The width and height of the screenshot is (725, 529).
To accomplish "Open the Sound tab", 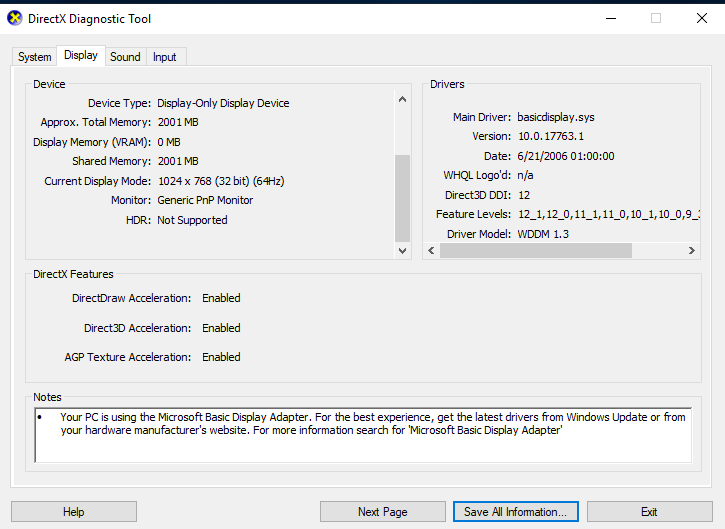I will [125, 57].
